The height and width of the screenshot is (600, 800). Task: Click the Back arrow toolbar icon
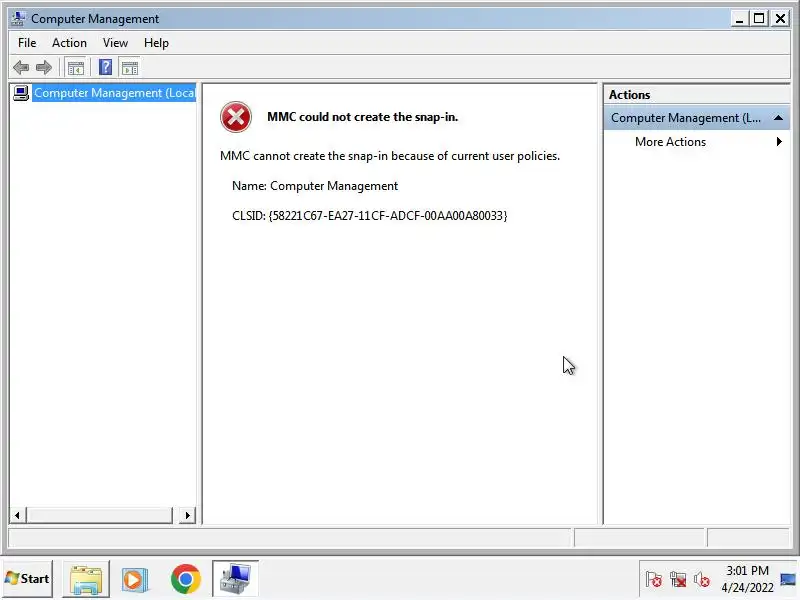click(x=21, y=67)
